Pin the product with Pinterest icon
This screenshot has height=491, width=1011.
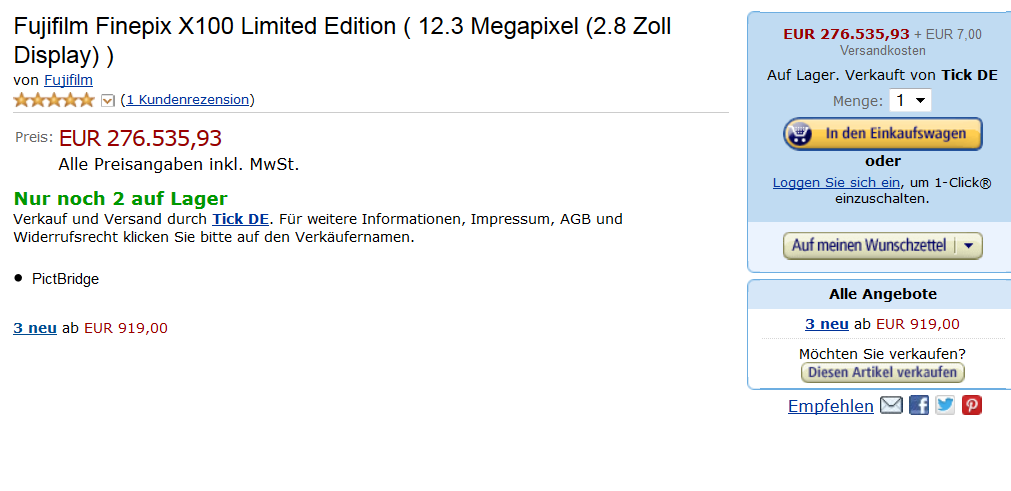971,406
